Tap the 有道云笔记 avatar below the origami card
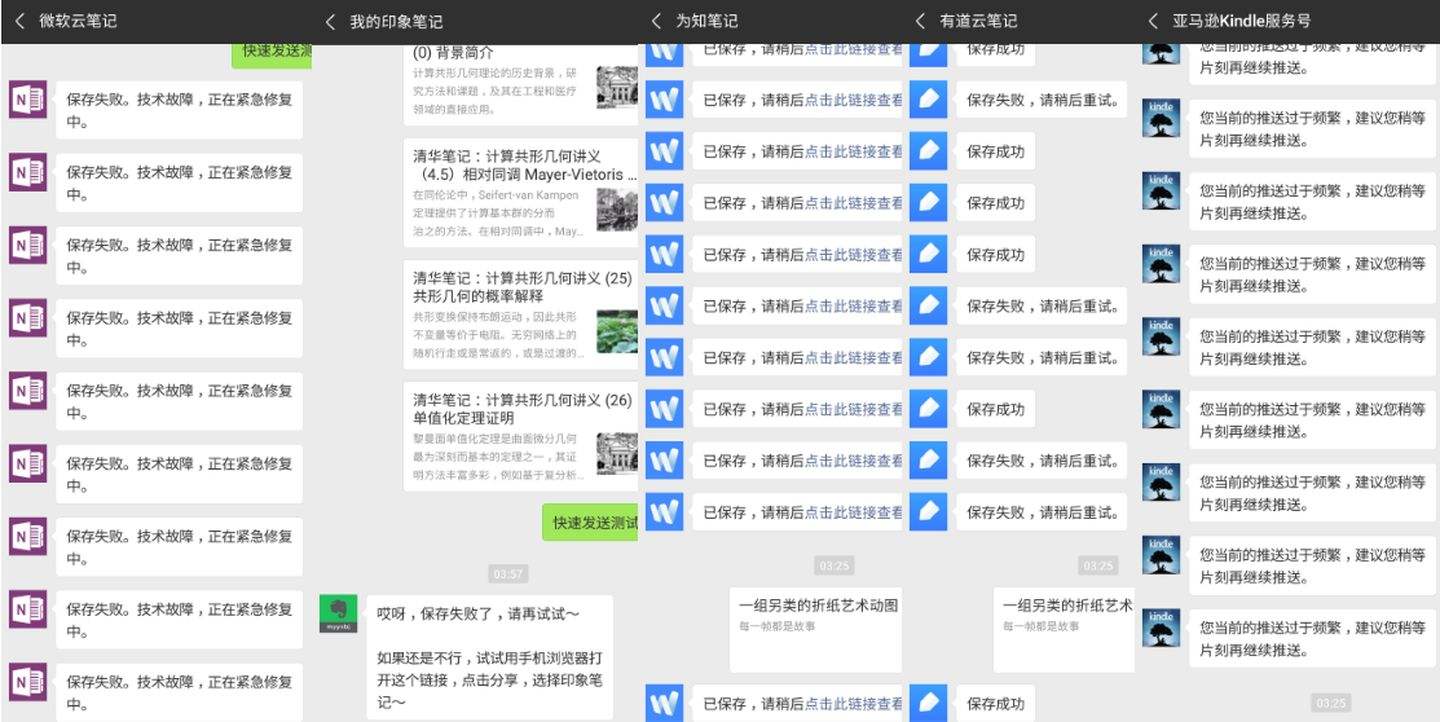The image size is (1440, 722). [x=928, y=703]
